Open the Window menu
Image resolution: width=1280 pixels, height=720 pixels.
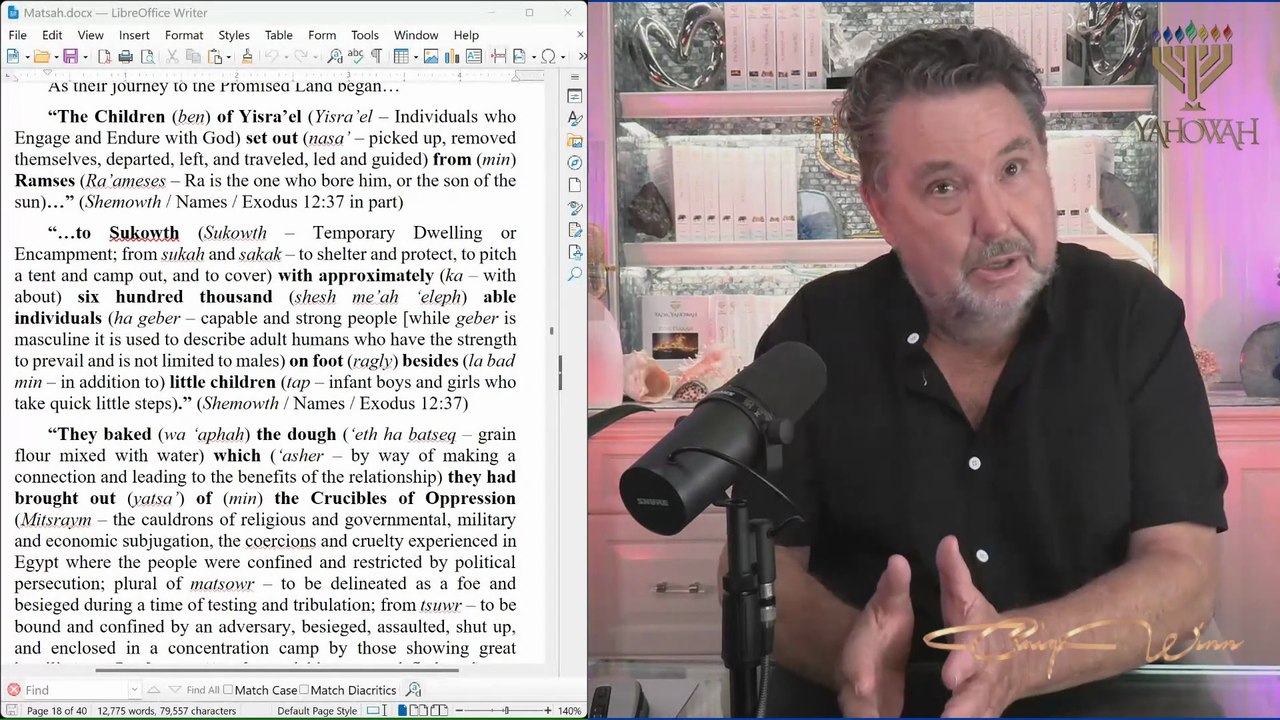pyautogui.click(x=416, y=35)
